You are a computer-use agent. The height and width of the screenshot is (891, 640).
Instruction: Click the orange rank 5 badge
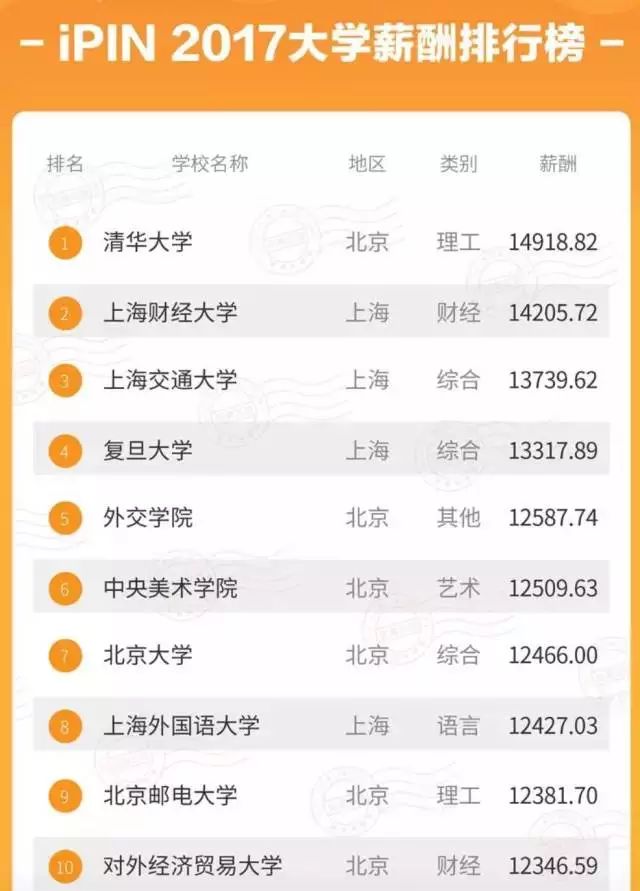point(65,518)
